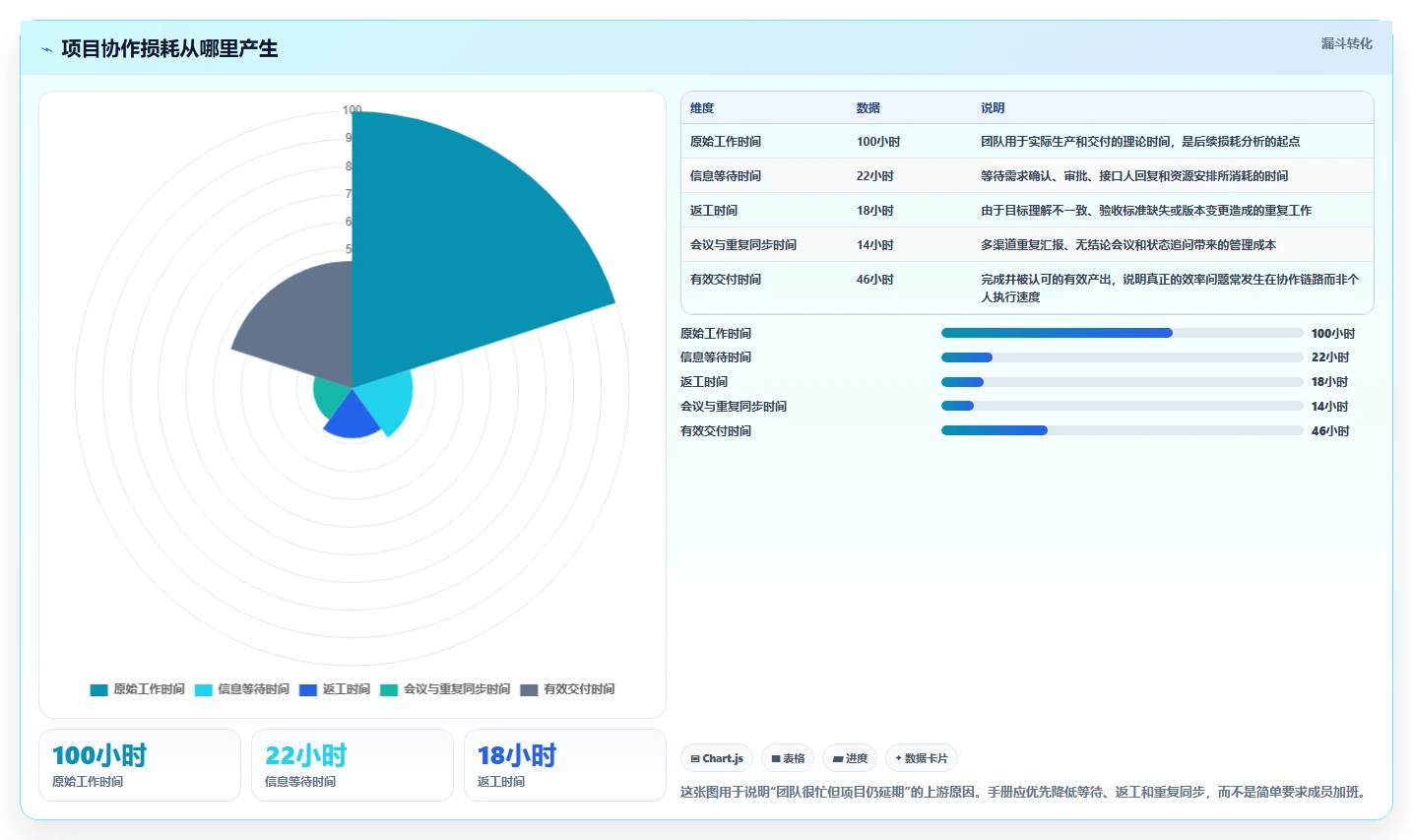Click the 维度 column header
This screenshot has height=840, width=1413.
(x=702, y=108)
